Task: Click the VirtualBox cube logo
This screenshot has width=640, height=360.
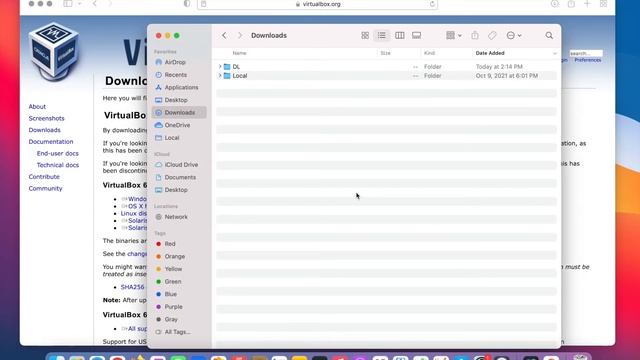Action: pyautogui.click(x=53, y=51)
